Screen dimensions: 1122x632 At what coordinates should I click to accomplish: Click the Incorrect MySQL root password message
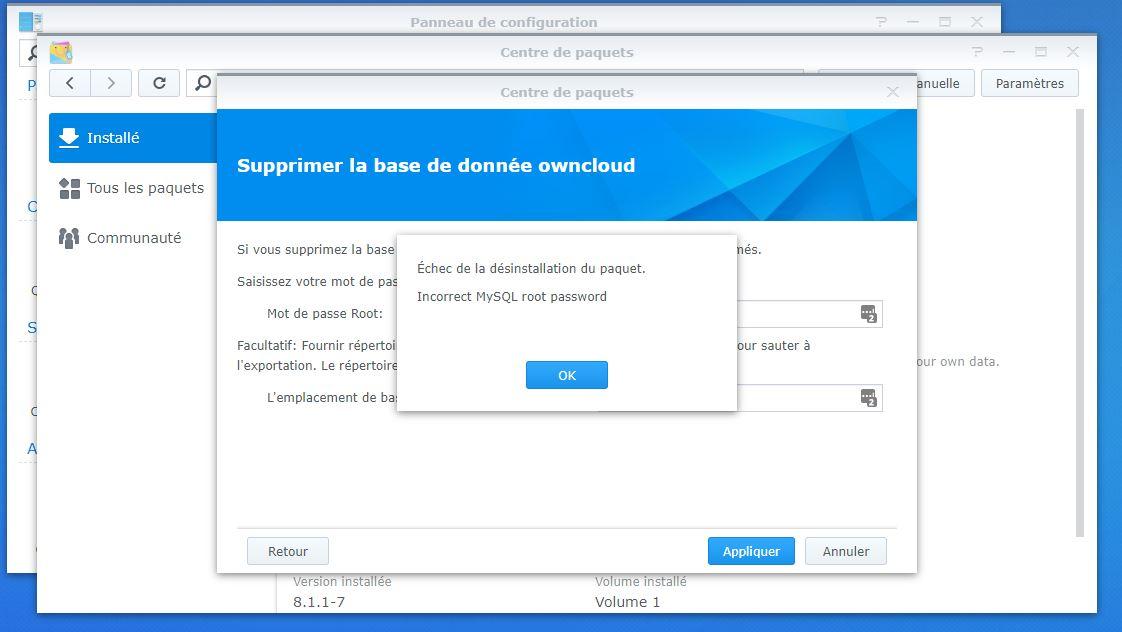tap(512, 296)
